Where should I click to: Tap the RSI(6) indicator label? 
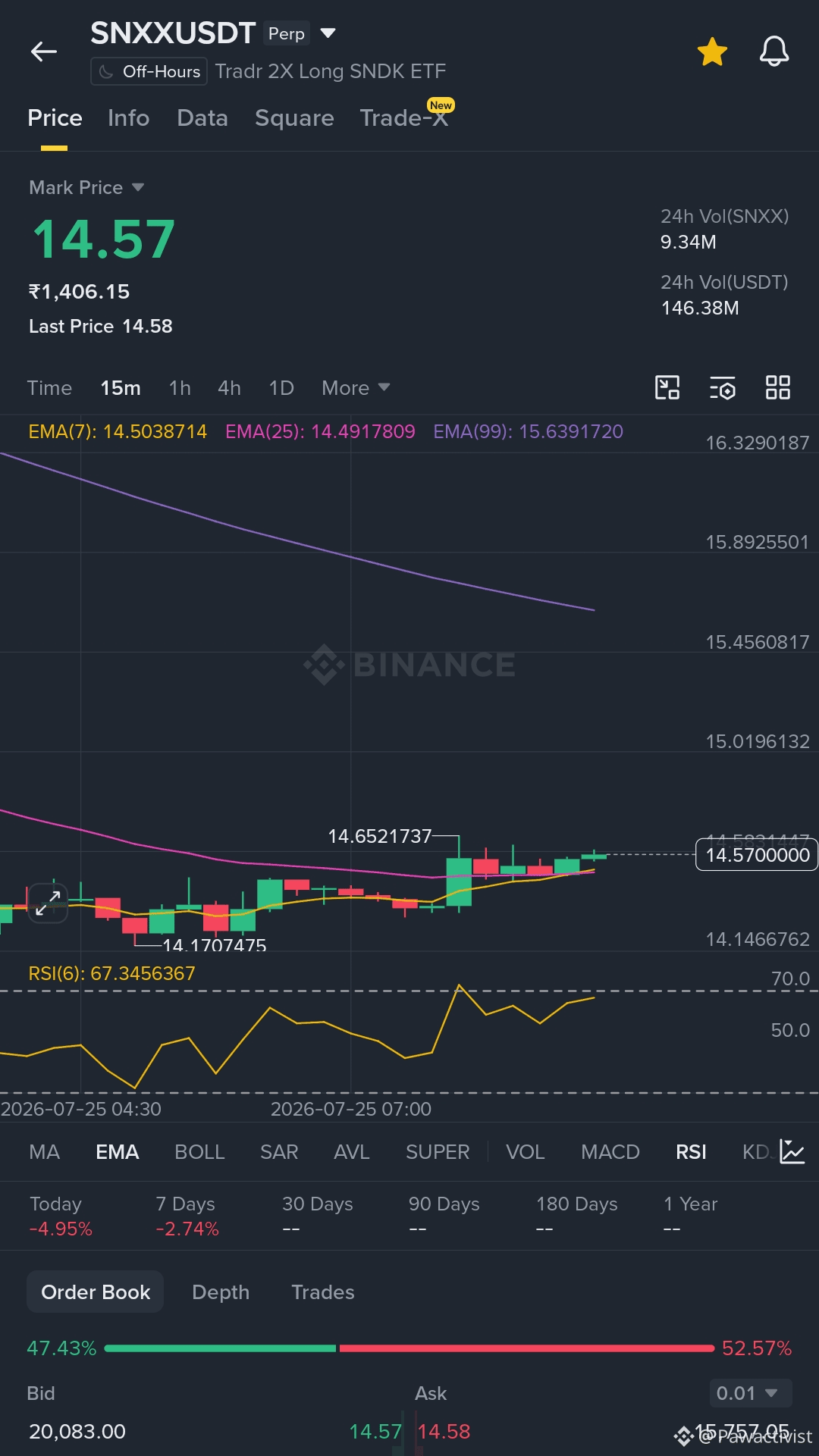tap(111, 973)
